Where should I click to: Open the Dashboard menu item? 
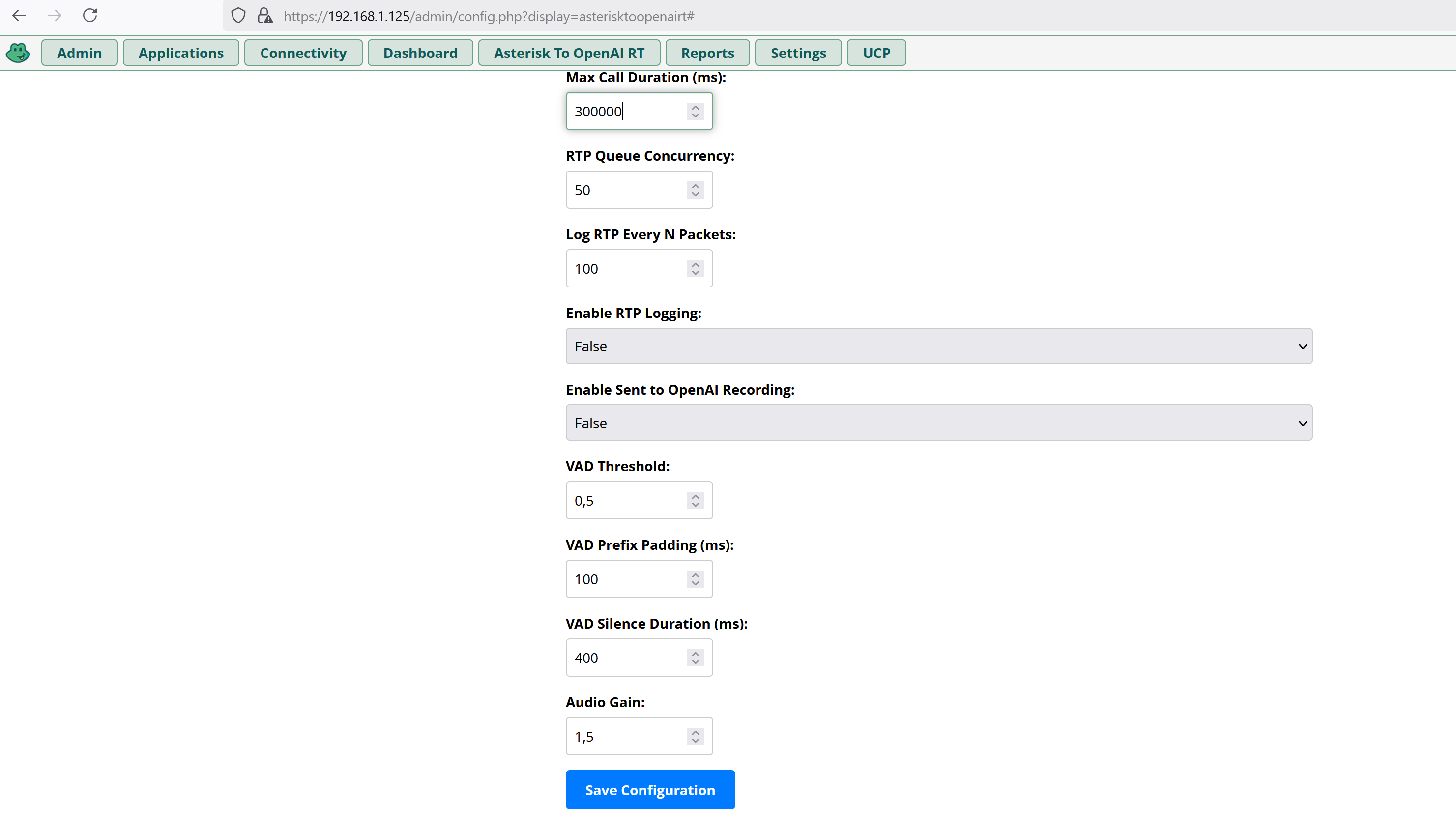point(420,53)
